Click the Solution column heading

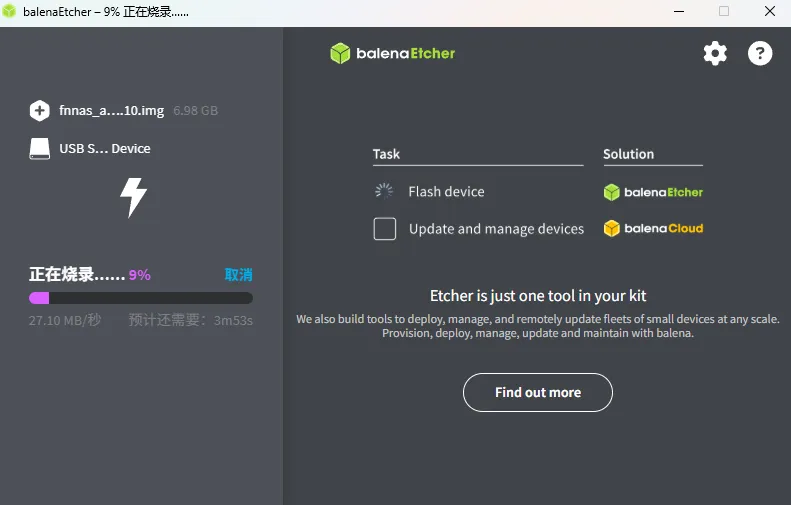click(x=629, y=154)
